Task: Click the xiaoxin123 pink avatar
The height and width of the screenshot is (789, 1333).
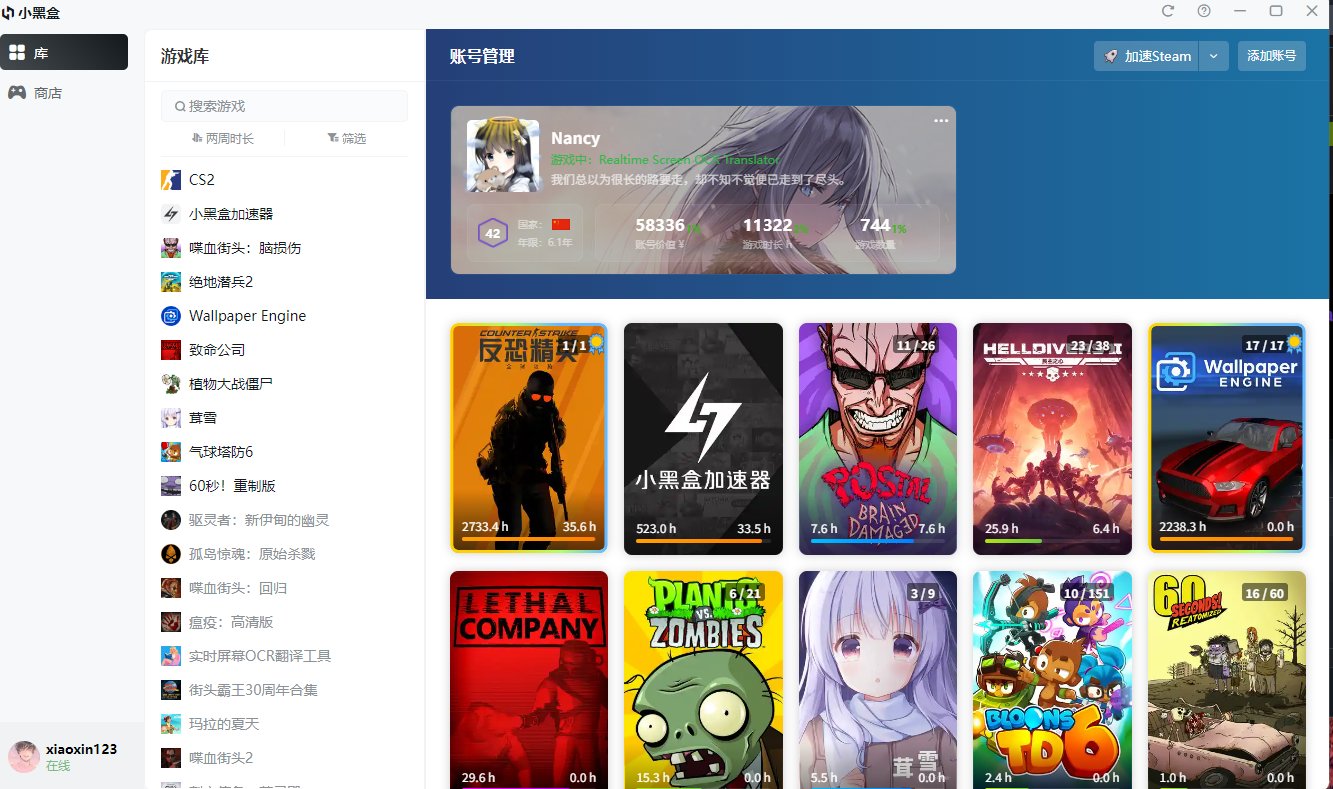Action: coord(24,757)
